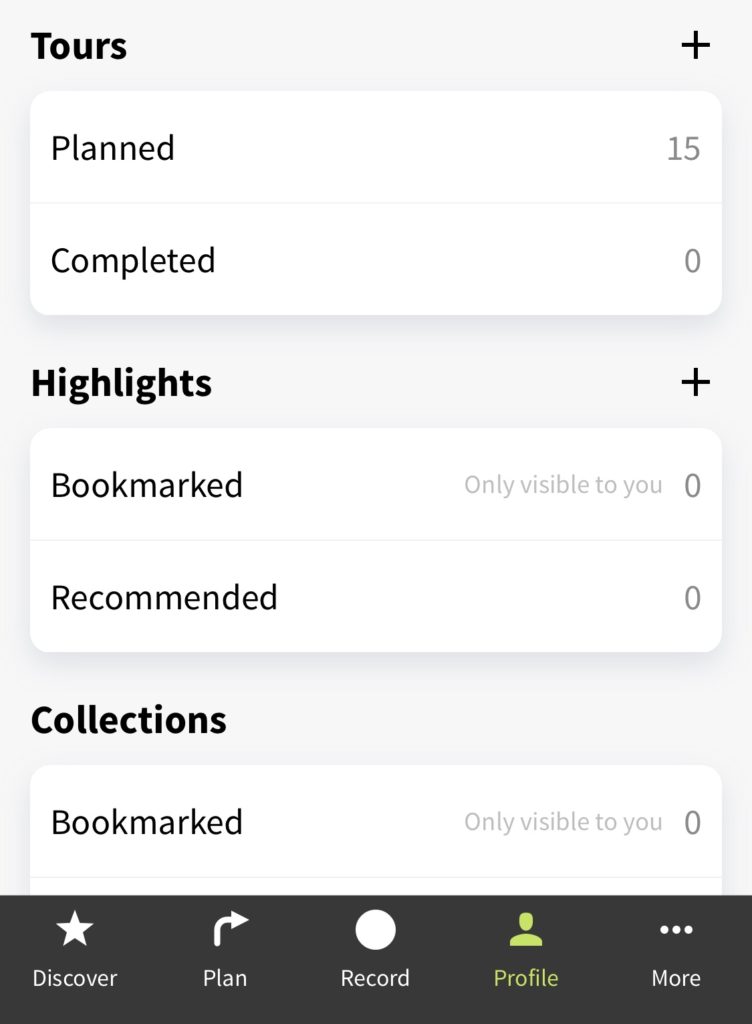Tap the Plan arrow icon
Viewport: 752px width, 1024px height.
(x=229, y=928)
